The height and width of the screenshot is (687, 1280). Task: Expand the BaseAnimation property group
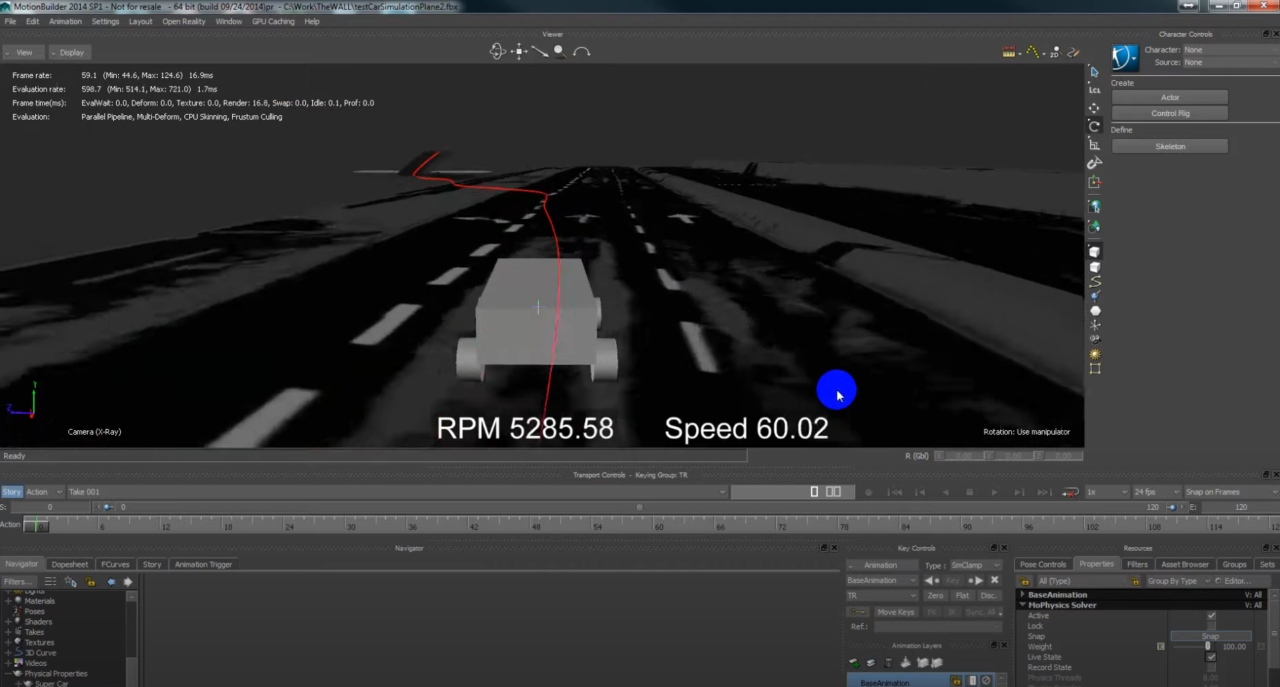tap(1022, 595)
